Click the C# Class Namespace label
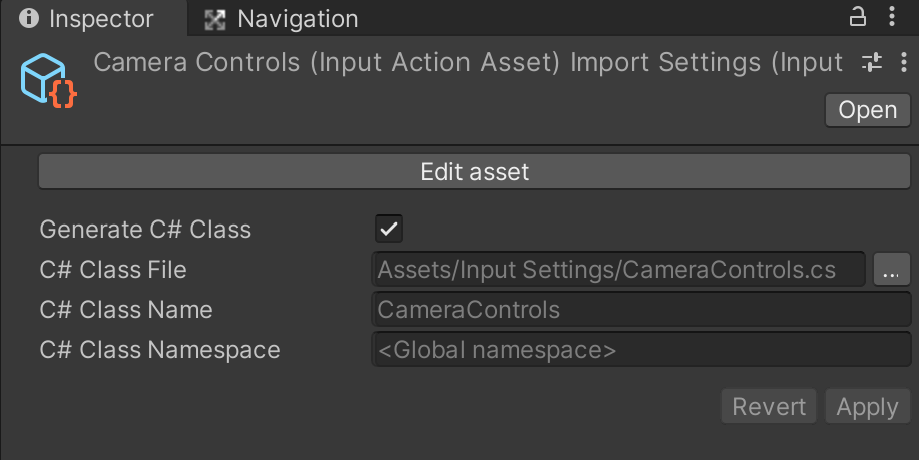The image size is (919, 460). coord(160,350)
